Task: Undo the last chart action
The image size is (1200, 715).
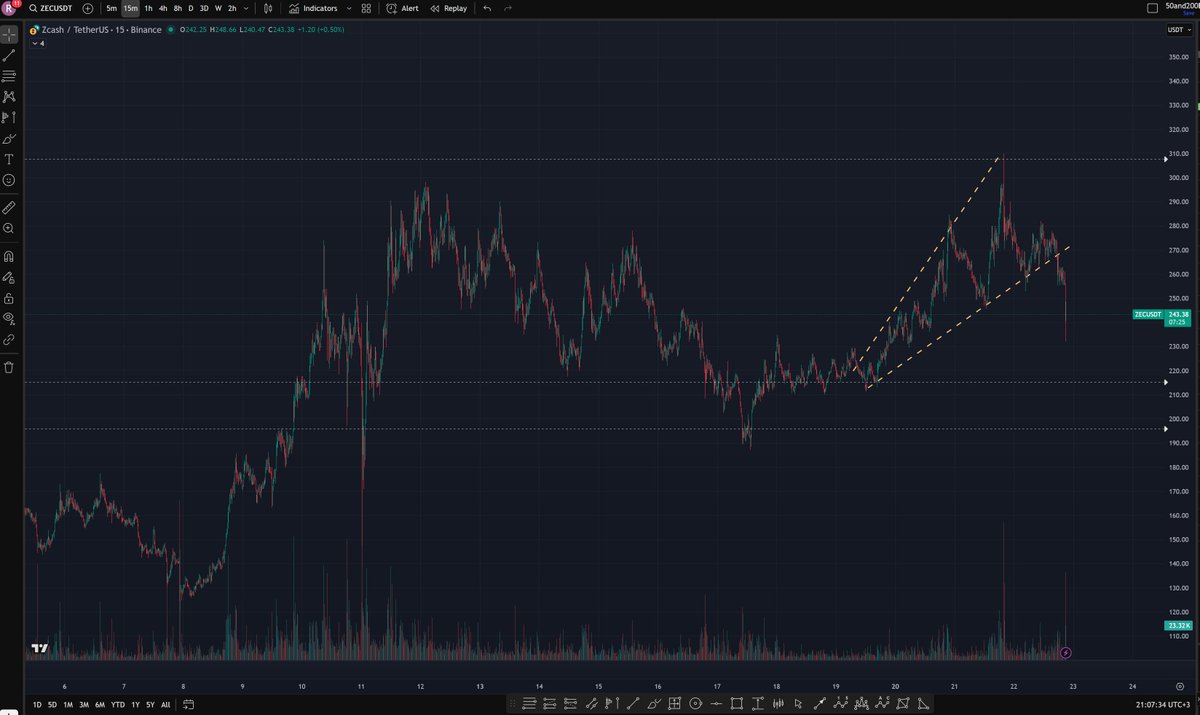Action: tap(487, 8)
